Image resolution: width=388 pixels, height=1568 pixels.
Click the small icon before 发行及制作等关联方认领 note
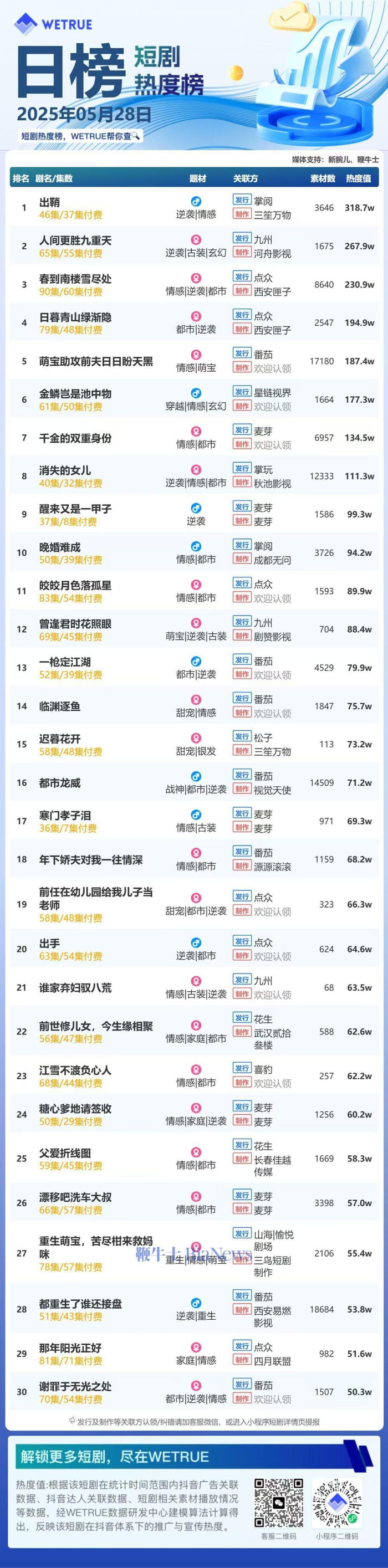(x=73, y=1421)
